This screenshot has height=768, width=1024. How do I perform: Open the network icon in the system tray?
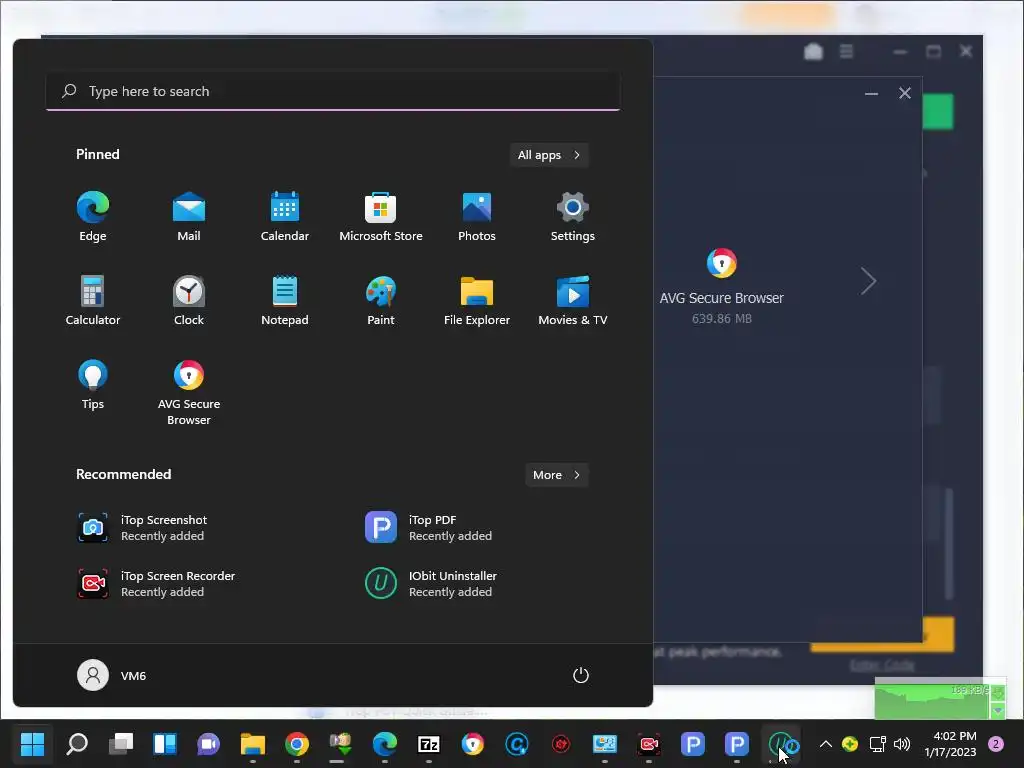pos(877,744)
